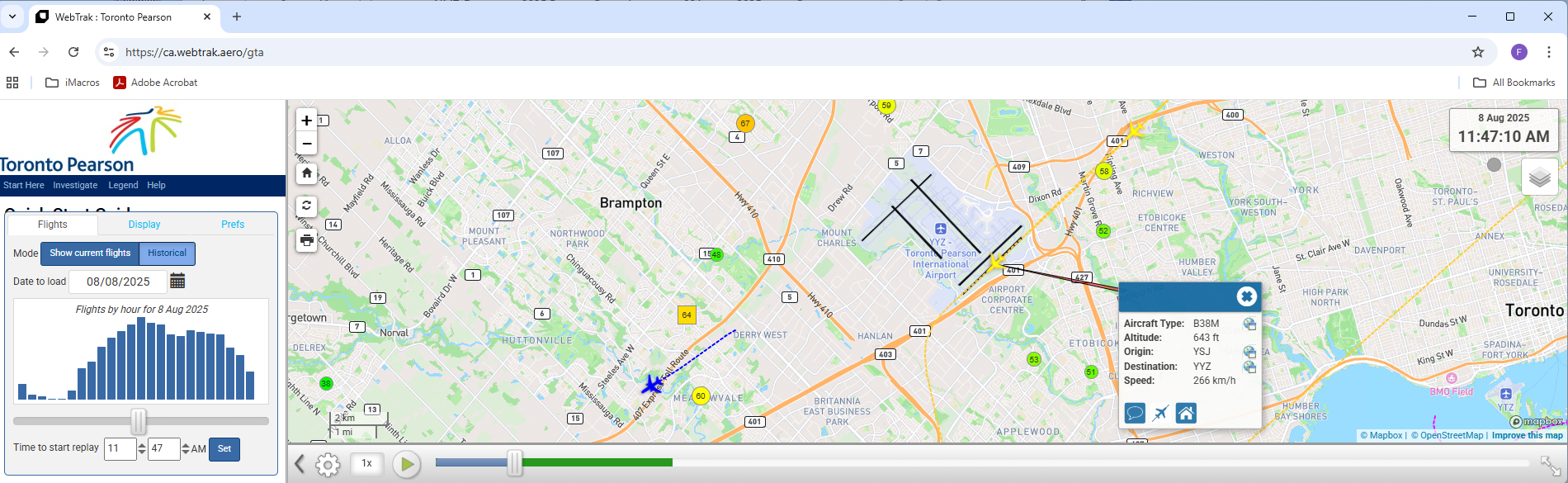Open the calendar date picker
Image resolution: width=1568 pixels, height=483 pixels.
[177, 282]
